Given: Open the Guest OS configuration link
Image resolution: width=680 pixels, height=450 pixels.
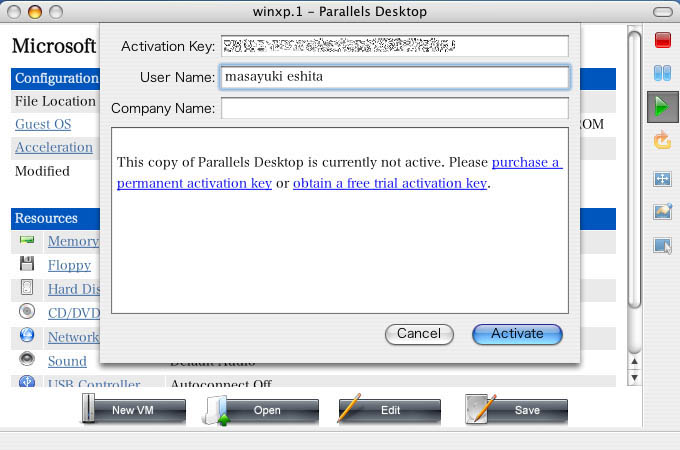Looking at the screenshot, I should click(43, 124).
